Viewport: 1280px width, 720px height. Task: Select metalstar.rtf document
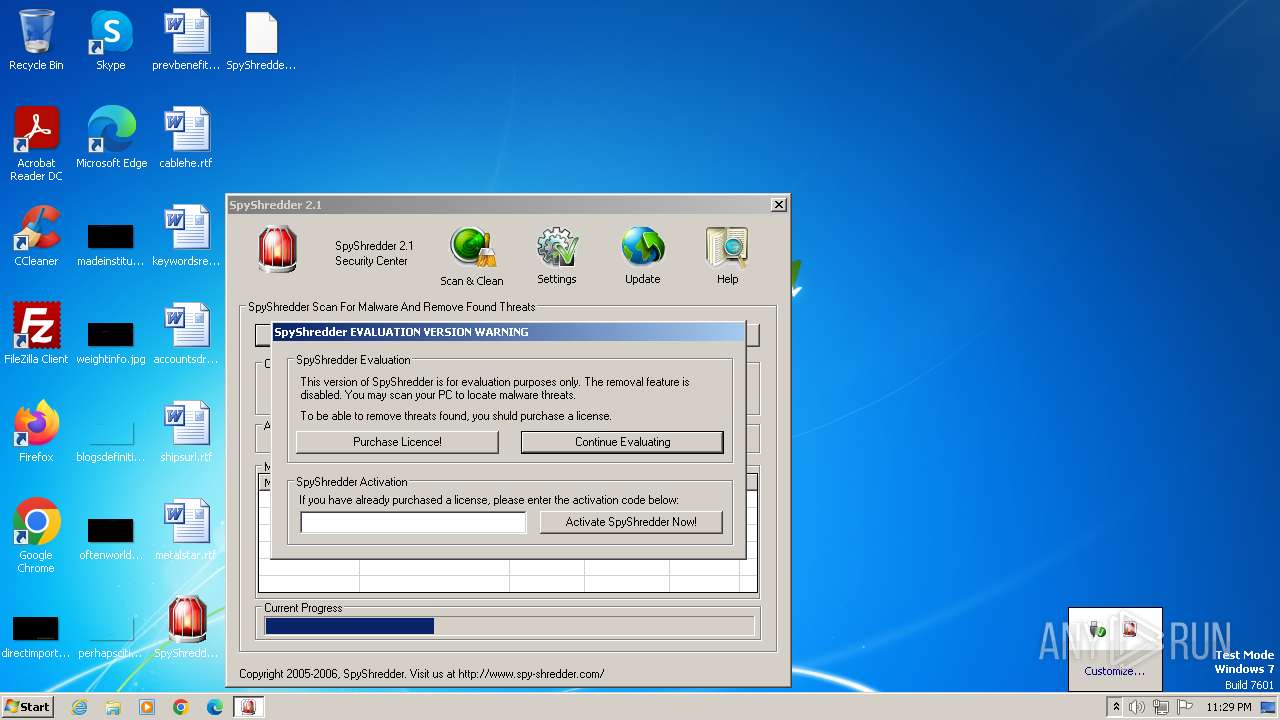(186, 530)
